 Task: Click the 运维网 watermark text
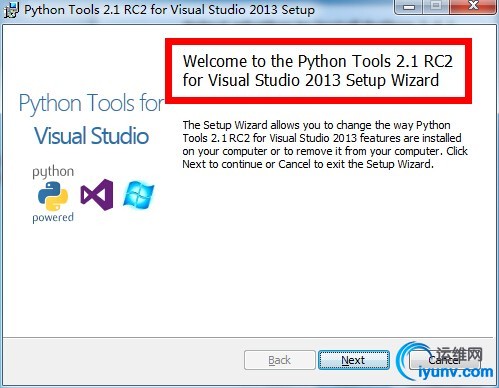460,355
